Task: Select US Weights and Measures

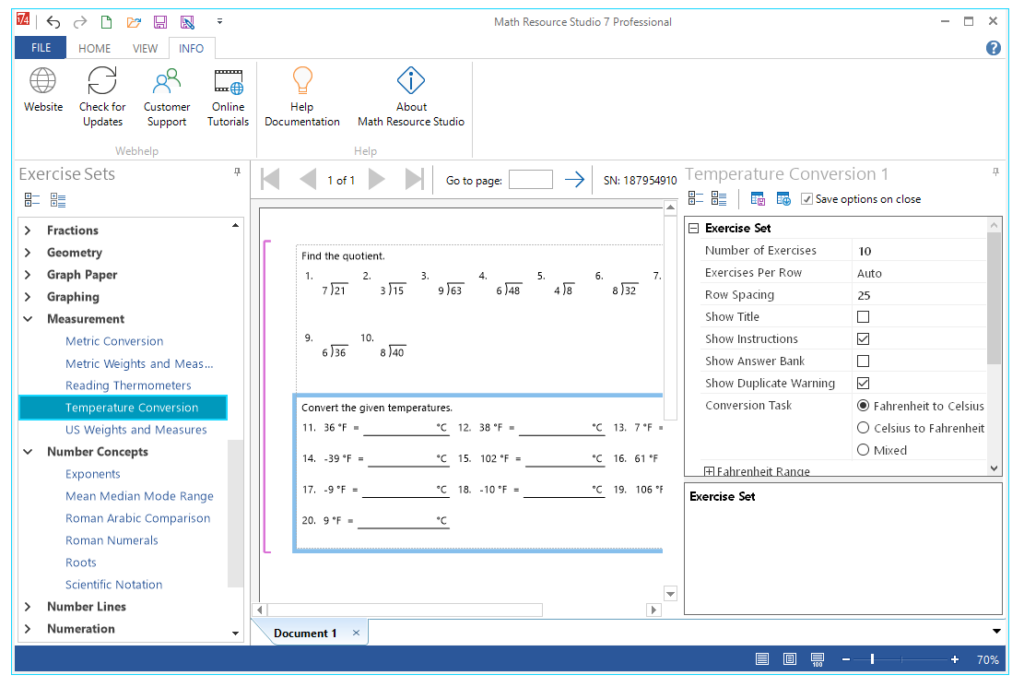Action: [x=136, y=430]
